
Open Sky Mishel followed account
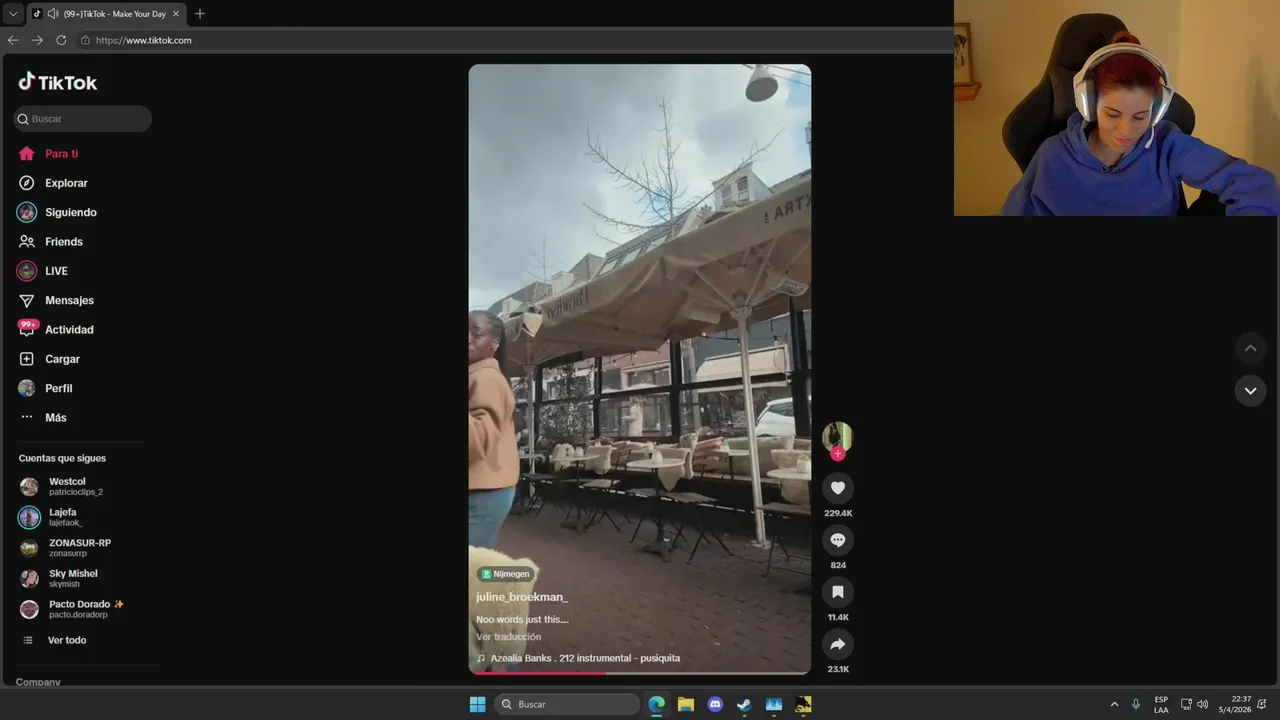pyautogui.click(x=59, y=578)
